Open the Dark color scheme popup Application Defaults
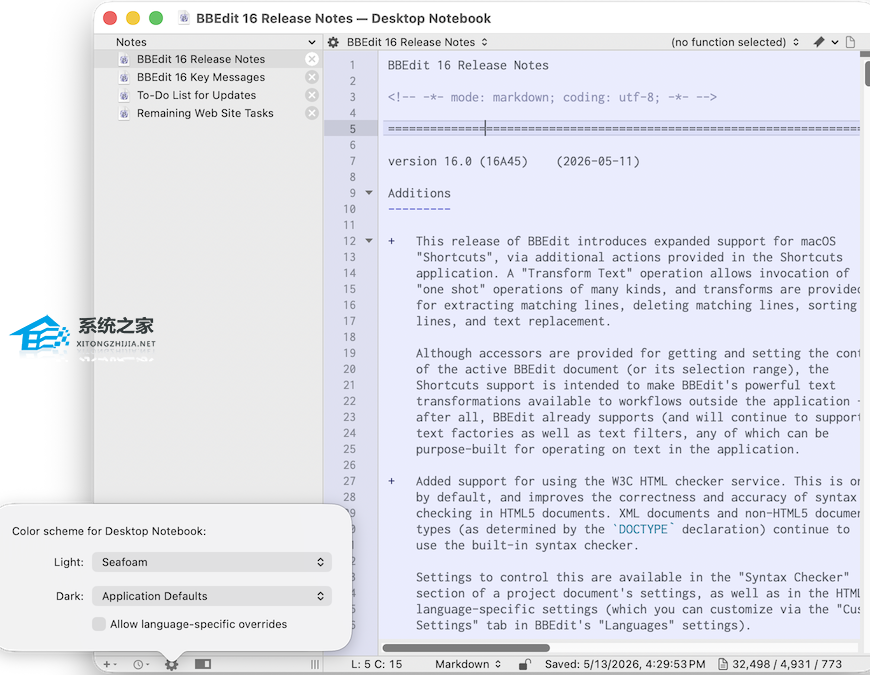This screenshot has height=675, width=870. 211,596
